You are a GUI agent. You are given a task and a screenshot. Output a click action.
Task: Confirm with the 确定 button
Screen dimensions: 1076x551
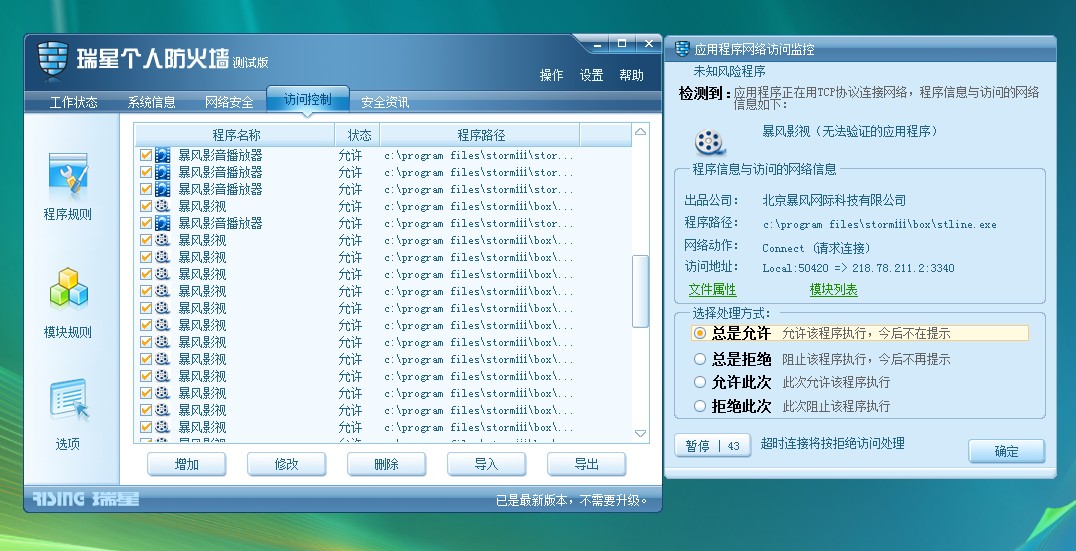(1006, 452)
